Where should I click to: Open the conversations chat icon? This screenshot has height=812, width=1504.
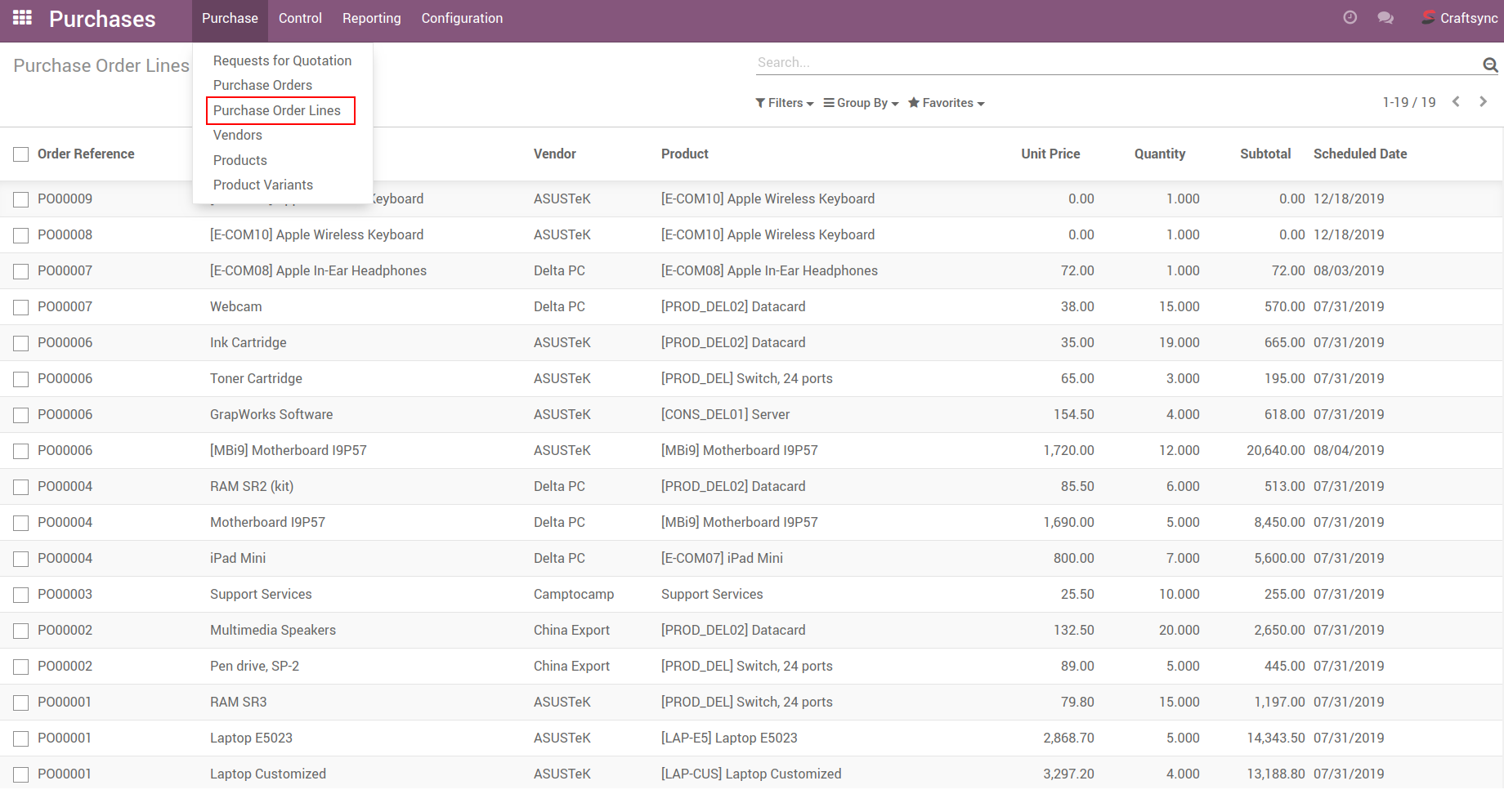pos(1385,18)
